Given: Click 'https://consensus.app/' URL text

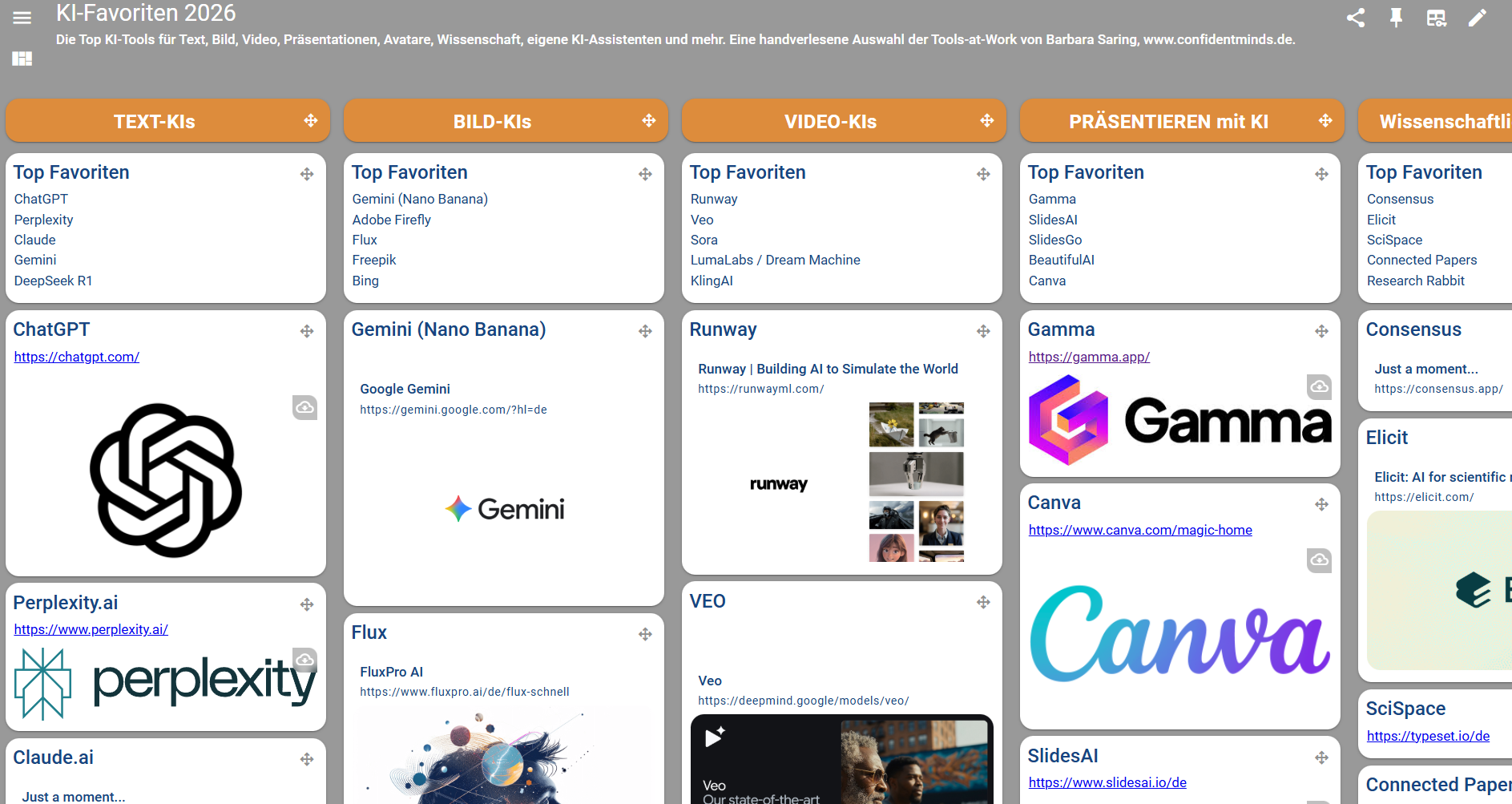Looking at the screenshot, I should [1438, 389].
